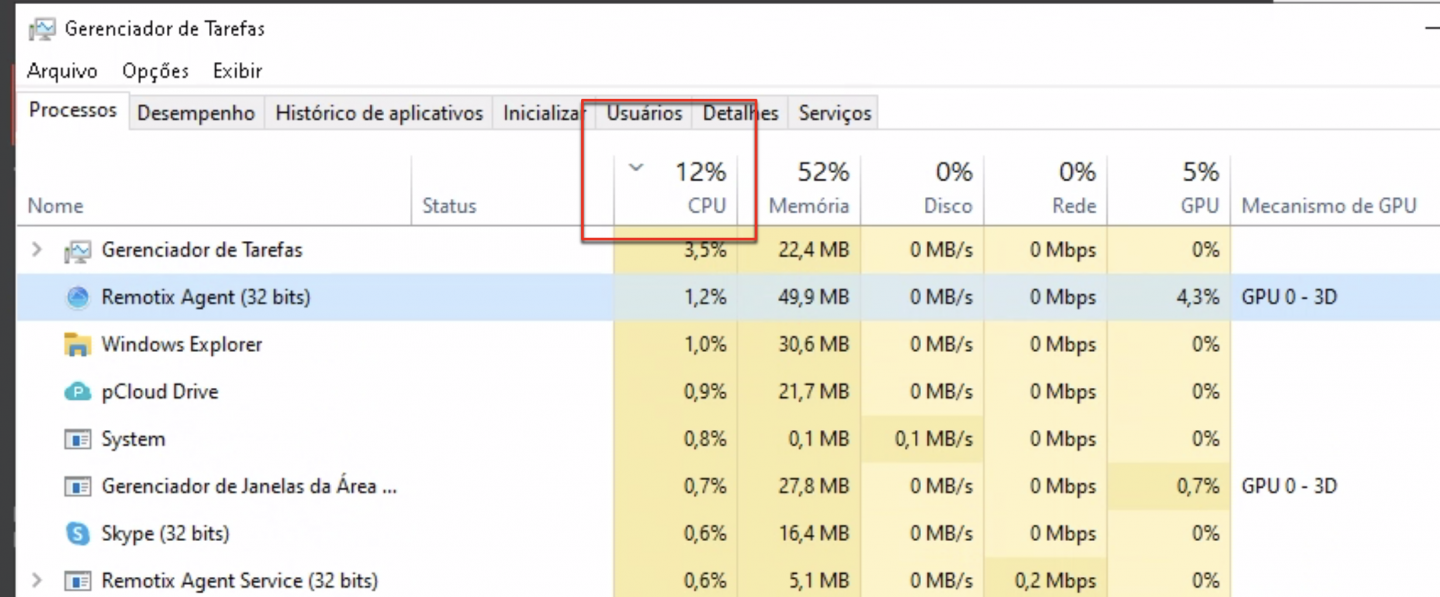Expand the Remotix Agent Service process group

(x=37, y=581)
